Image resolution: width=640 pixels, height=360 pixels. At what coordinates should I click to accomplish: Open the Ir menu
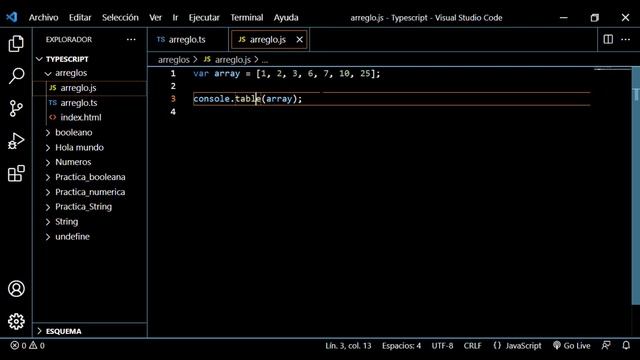coord(175,18)
